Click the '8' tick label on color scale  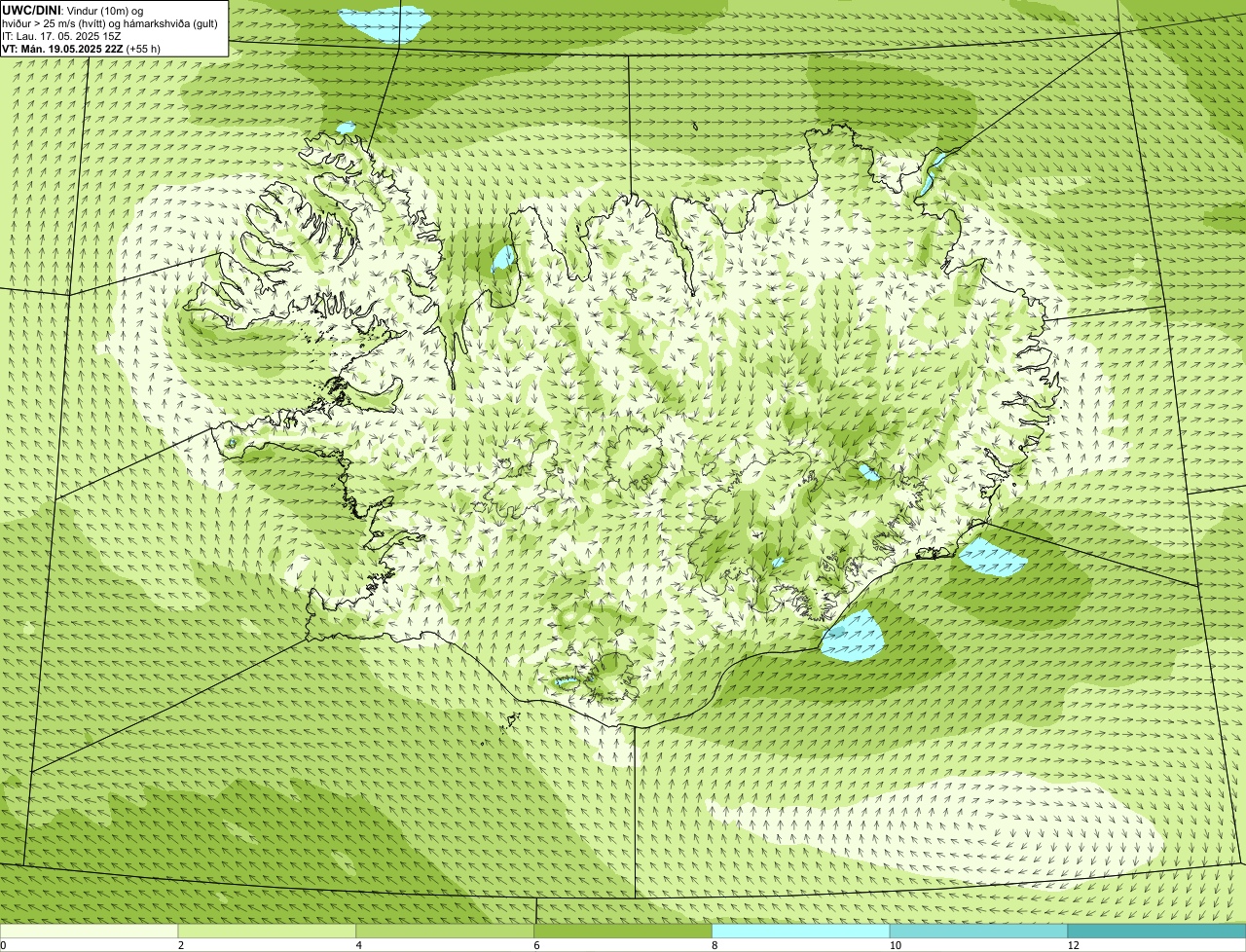715,945
